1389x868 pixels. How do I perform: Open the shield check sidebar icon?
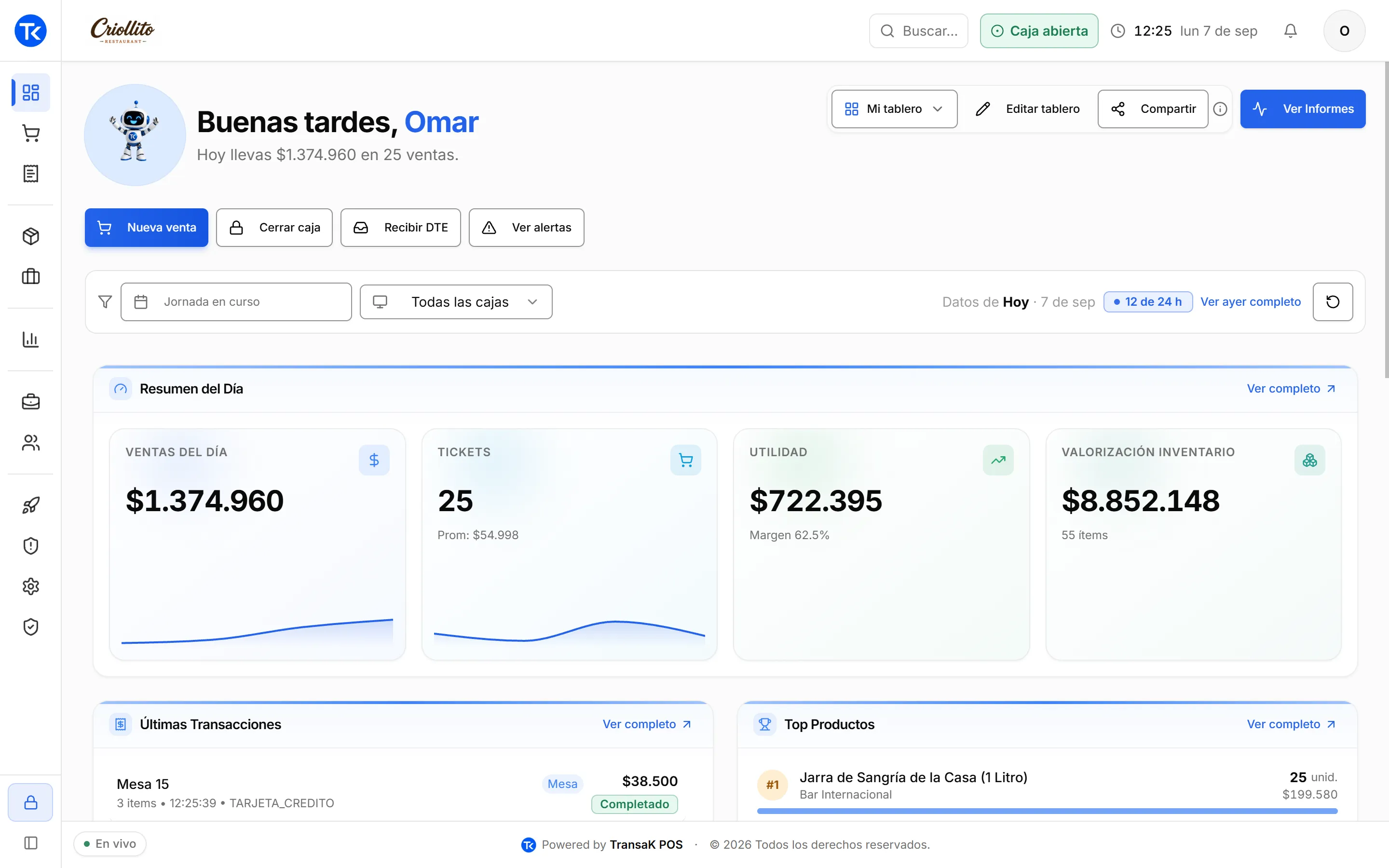pyautogui.click(x=30, y=627)
